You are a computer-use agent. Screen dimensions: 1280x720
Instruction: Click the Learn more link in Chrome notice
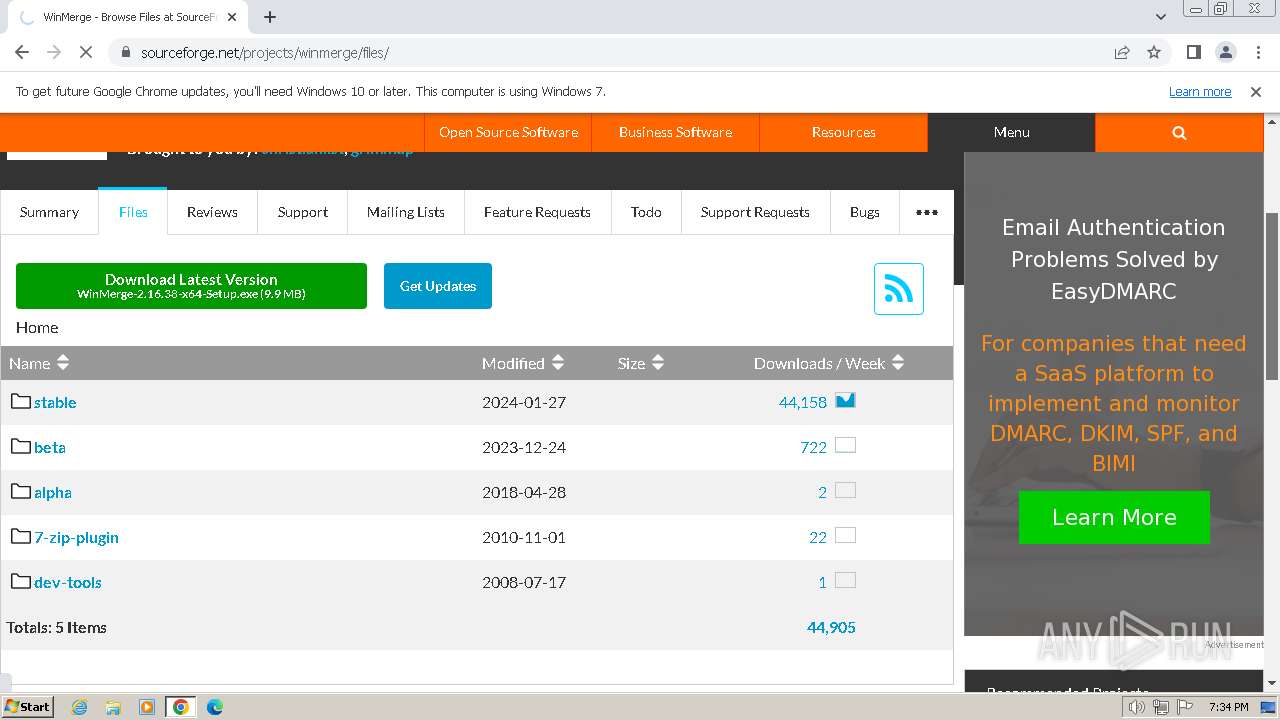pyautogui.click(x=1200, y=91)
